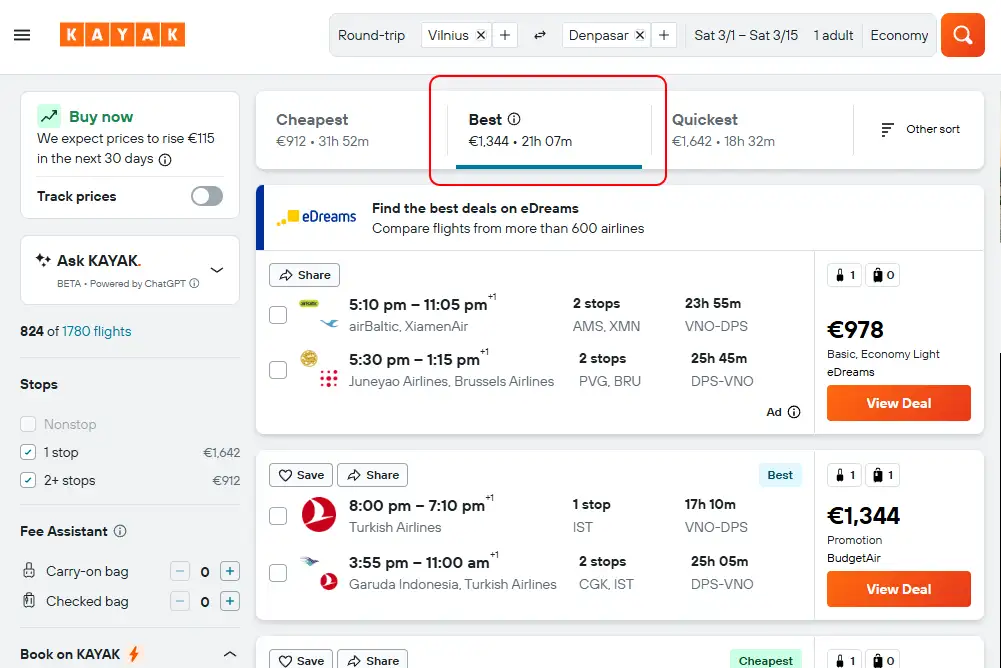1001x668 pixels.
Task: Expand the Ask KAYAK panel
Action: coord(217,270)
